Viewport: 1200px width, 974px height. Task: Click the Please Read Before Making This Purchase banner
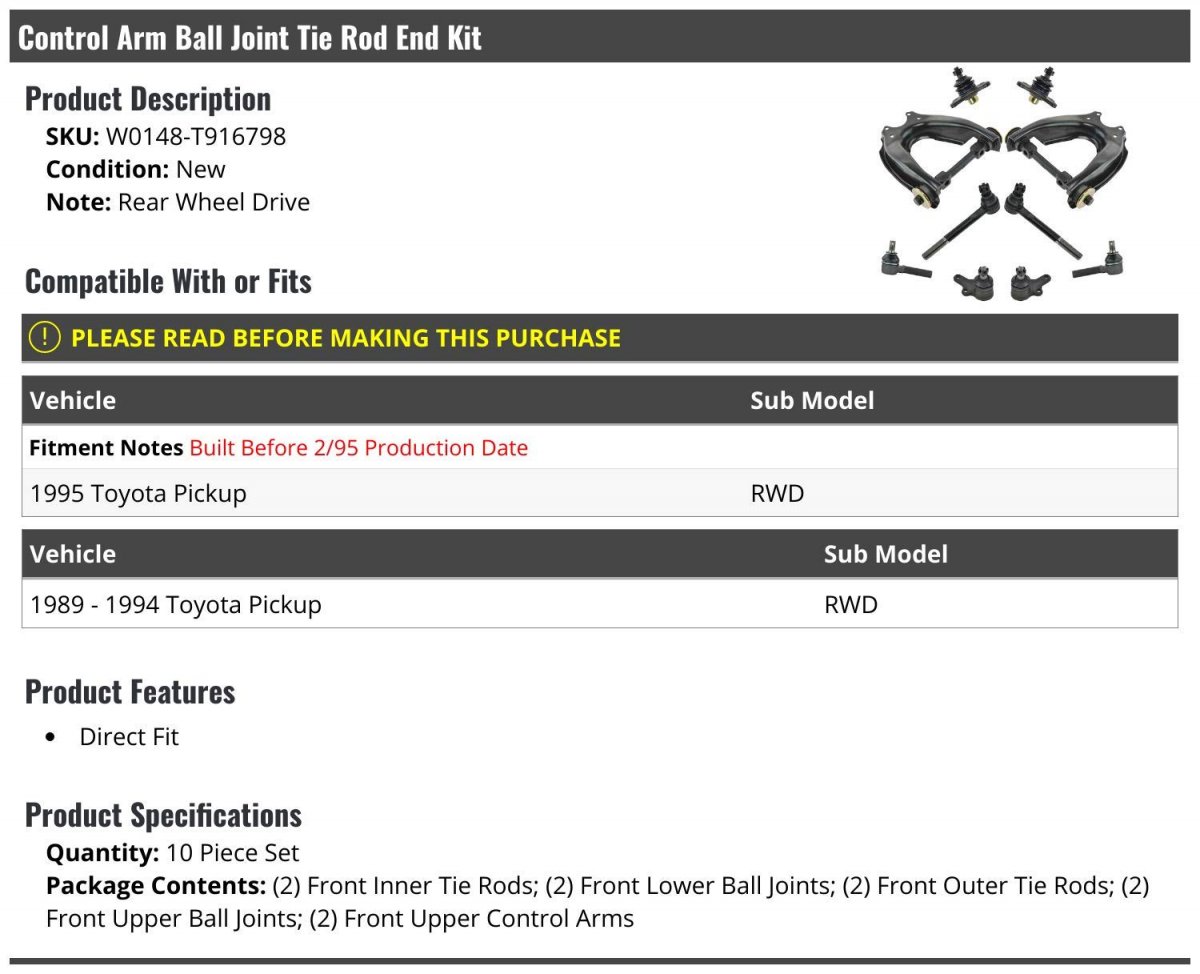click(x=600, y=338)
